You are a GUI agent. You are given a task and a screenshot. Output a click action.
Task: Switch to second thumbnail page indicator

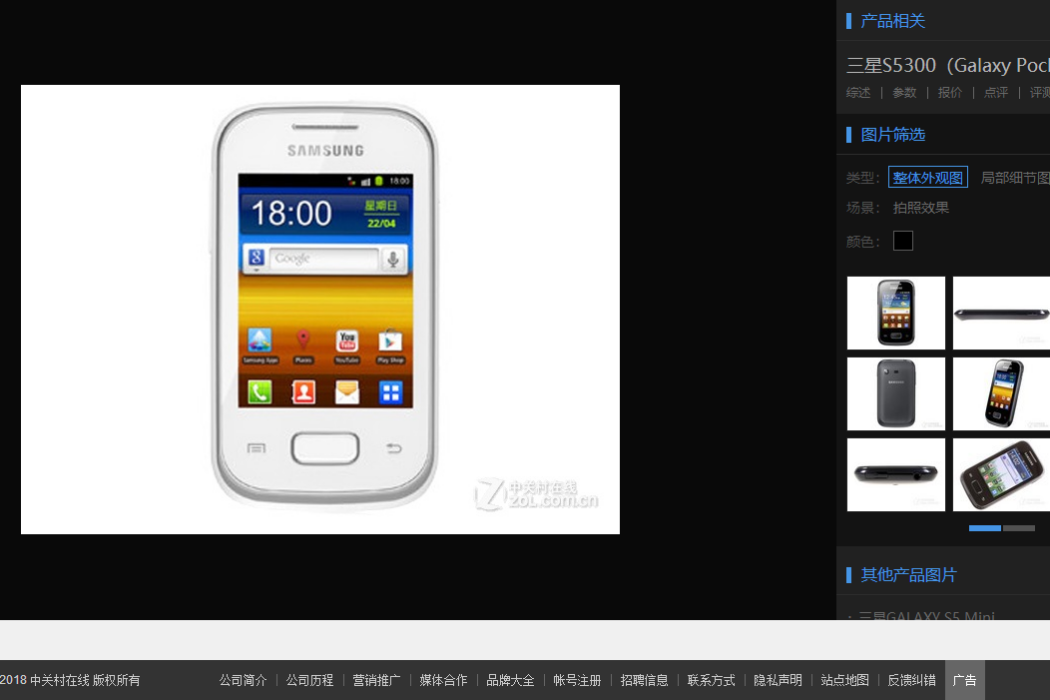(x=1019, y=529)
